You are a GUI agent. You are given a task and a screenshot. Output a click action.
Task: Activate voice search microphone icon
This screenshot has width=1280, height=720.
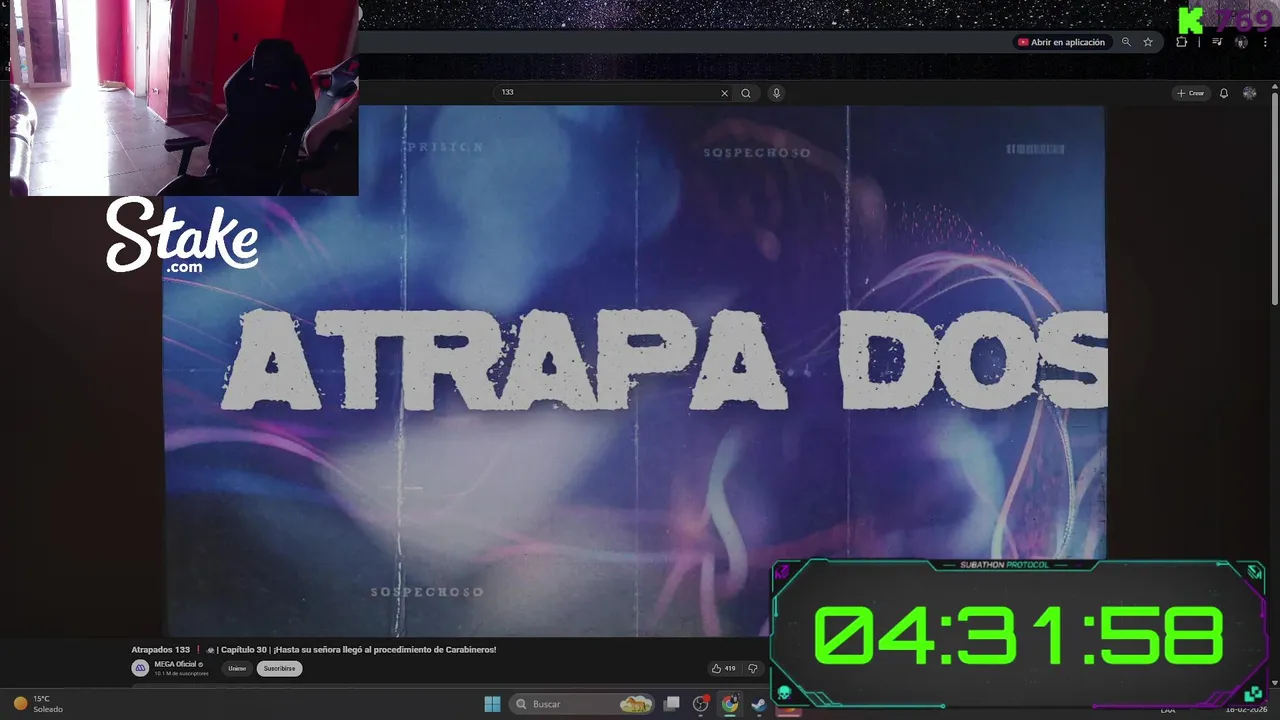(x=776, y=93)
